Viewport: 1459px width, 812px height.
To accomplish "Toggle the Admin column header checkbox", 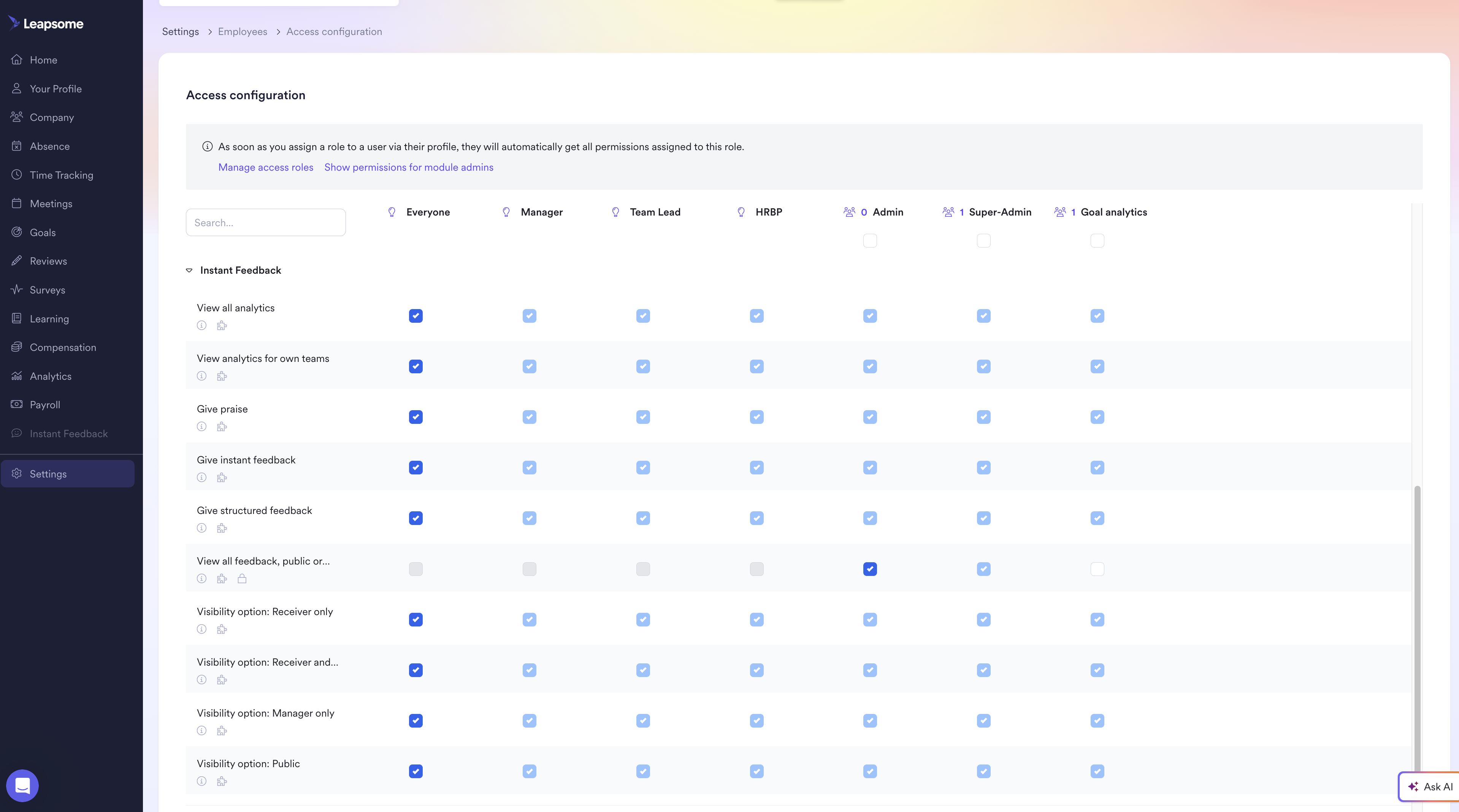I will 870,241.
